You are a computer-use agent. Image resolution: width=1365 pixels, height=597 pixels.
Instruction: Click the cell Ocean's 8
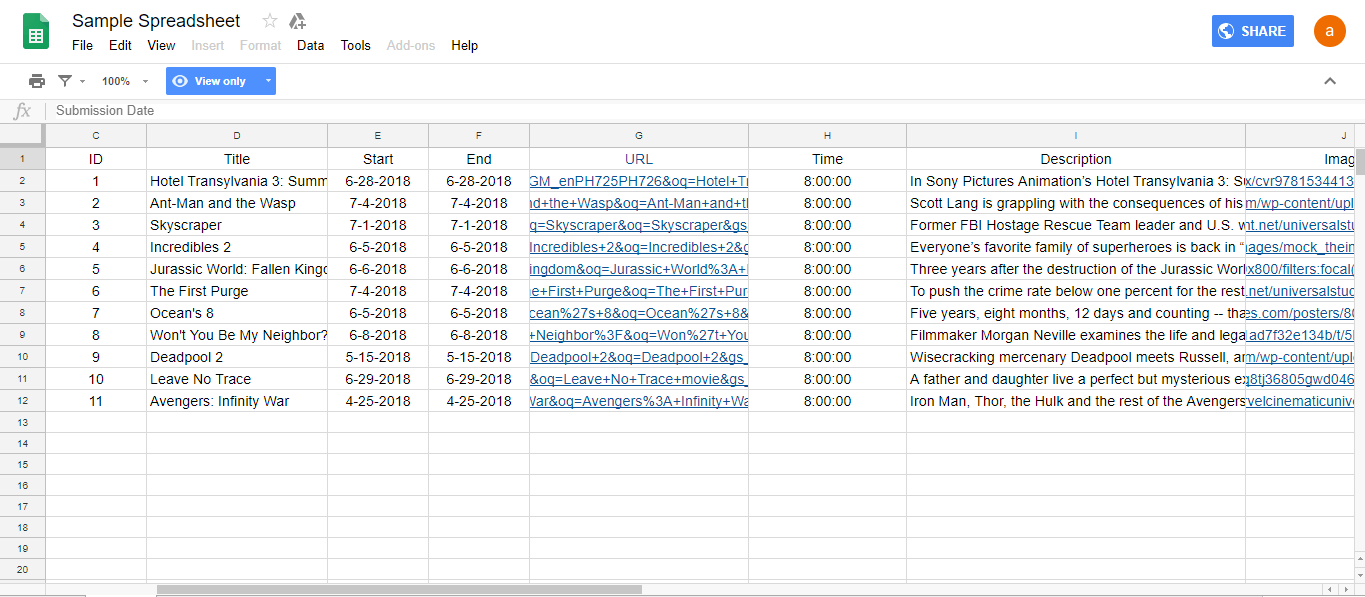coord(237,313)
